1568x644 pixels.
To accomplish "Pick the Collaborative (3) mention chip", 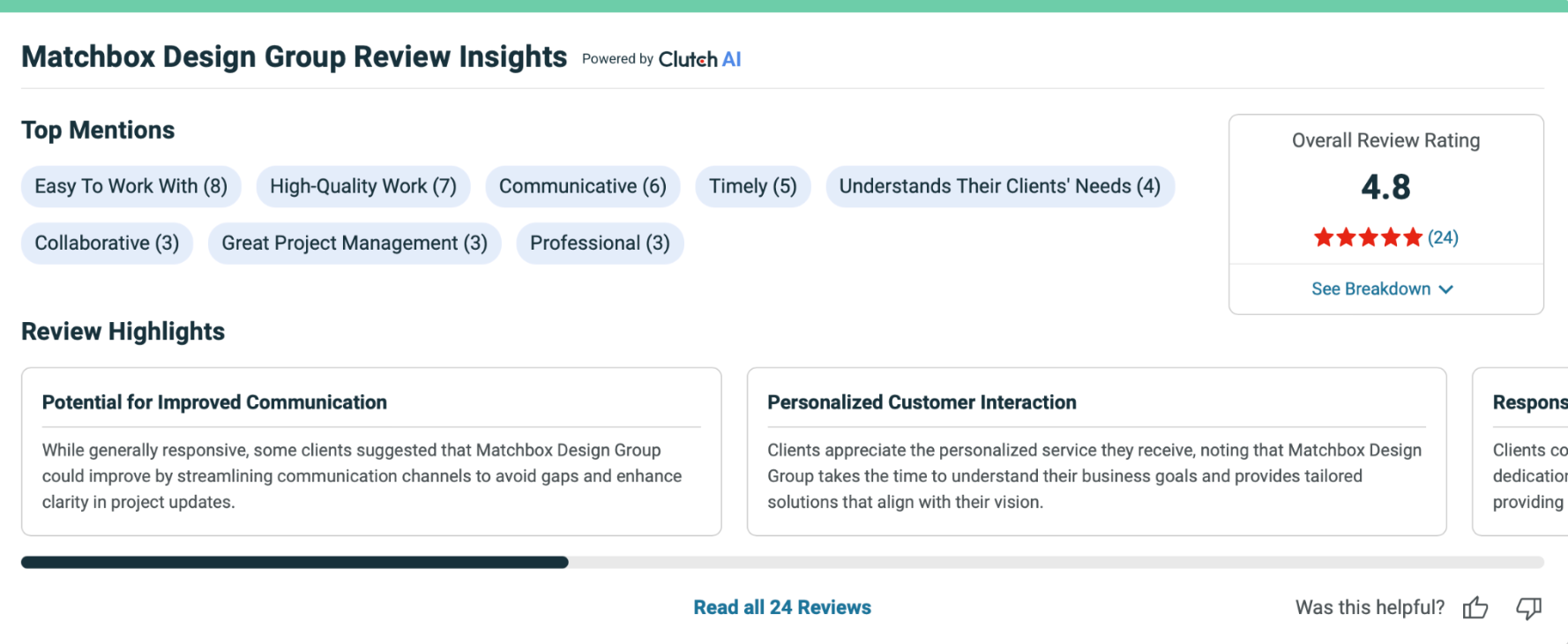I will [x=107, y=243].
